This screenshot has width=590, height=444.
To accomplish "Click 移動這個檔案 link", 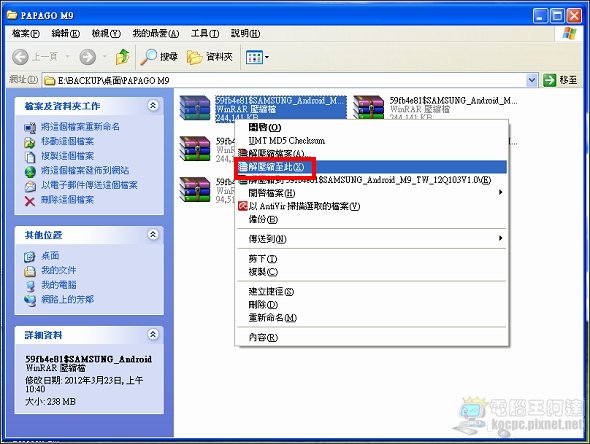I will tap(67, 141).
